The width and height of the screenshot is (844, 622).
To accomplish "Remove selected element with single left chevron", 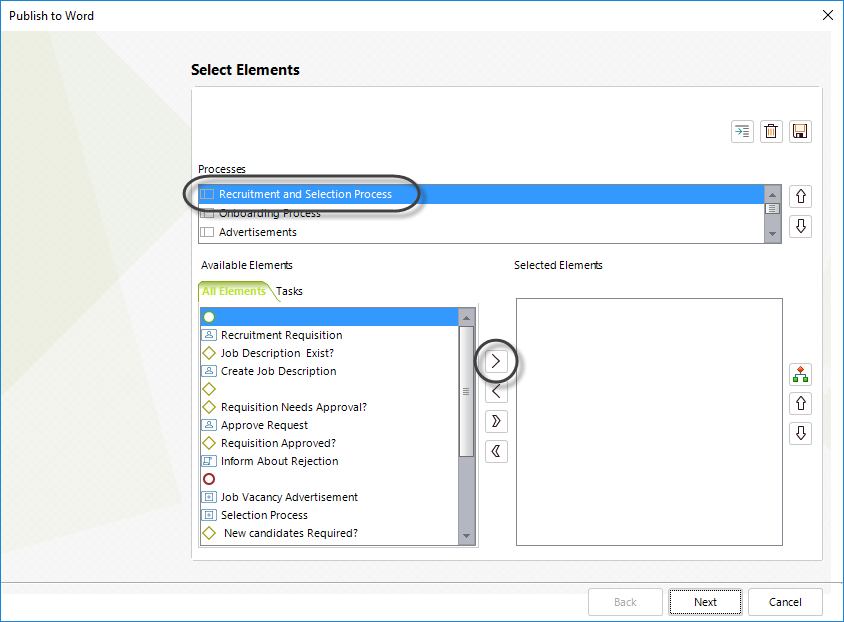I will coord(496,391).
